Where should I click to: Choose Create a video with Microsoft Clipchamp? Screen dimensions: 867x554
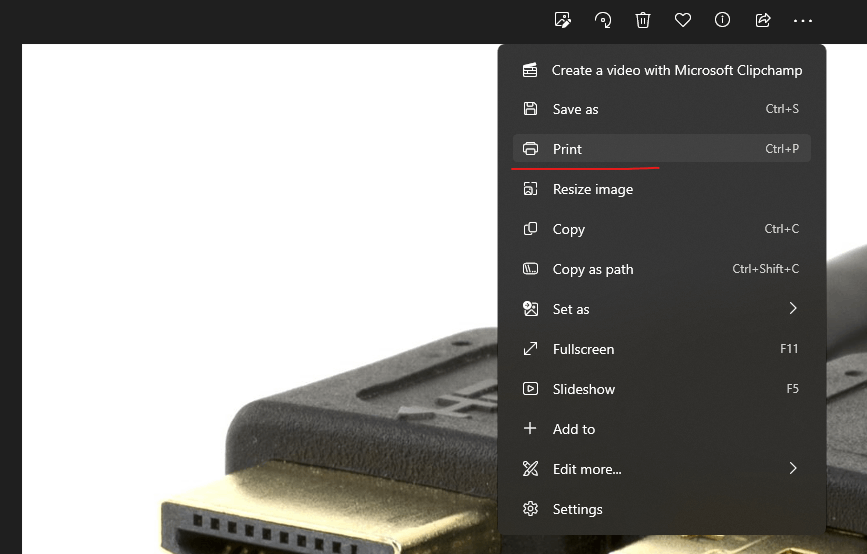(662, 70)
